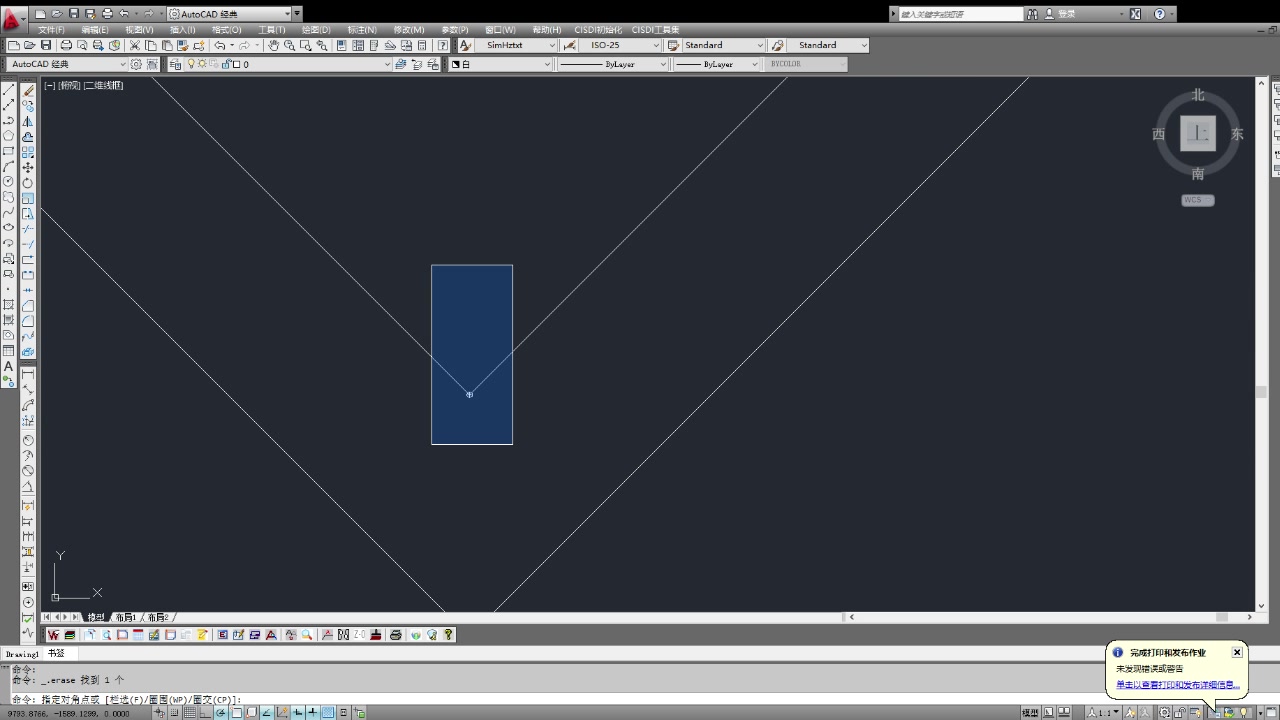This screenshot has width=1280, height=720.
Task: Click the WCS button under ViewCube
Action: click(1197, 200)
